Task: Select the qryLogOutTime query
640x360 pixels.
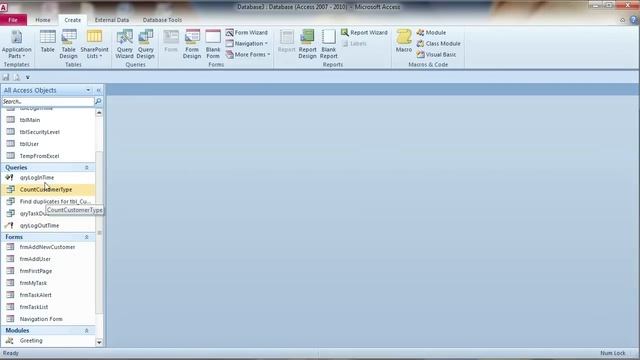Action: pyautogui.click(x=48, y=225)
